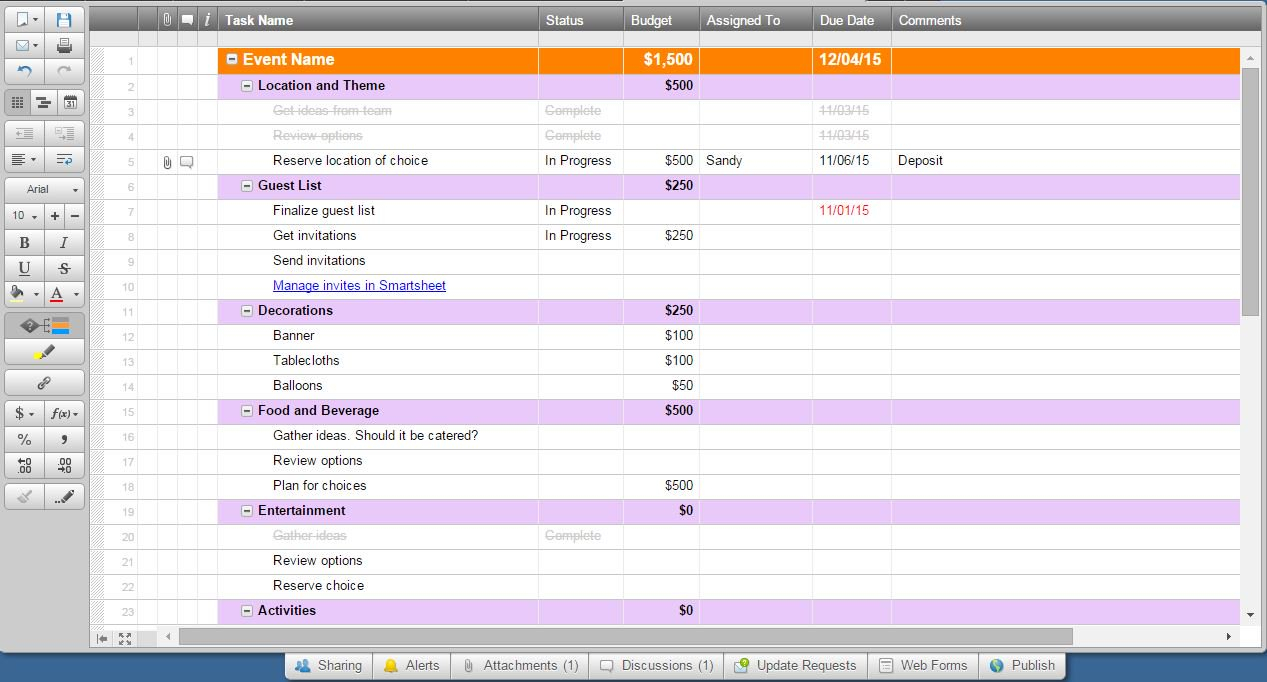Switch to Gantt view
1267x682 pixels.
(44, 102)
